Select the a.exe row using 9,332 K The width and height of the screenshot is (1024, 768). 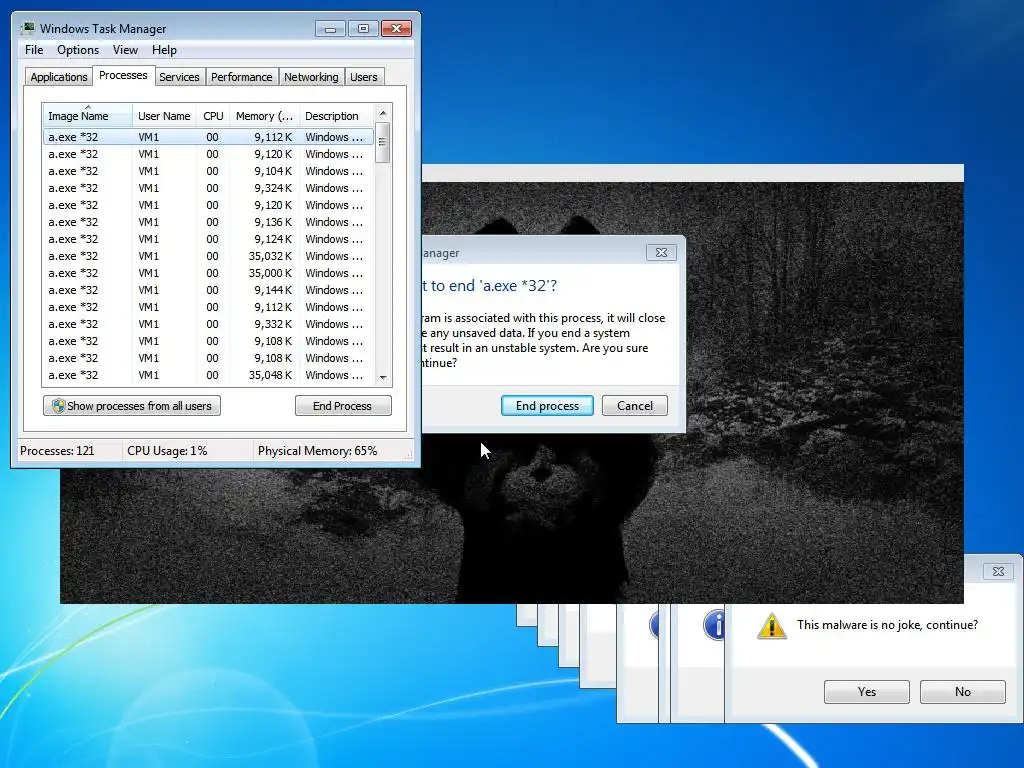pyautogui.click(x=208, y=324)
